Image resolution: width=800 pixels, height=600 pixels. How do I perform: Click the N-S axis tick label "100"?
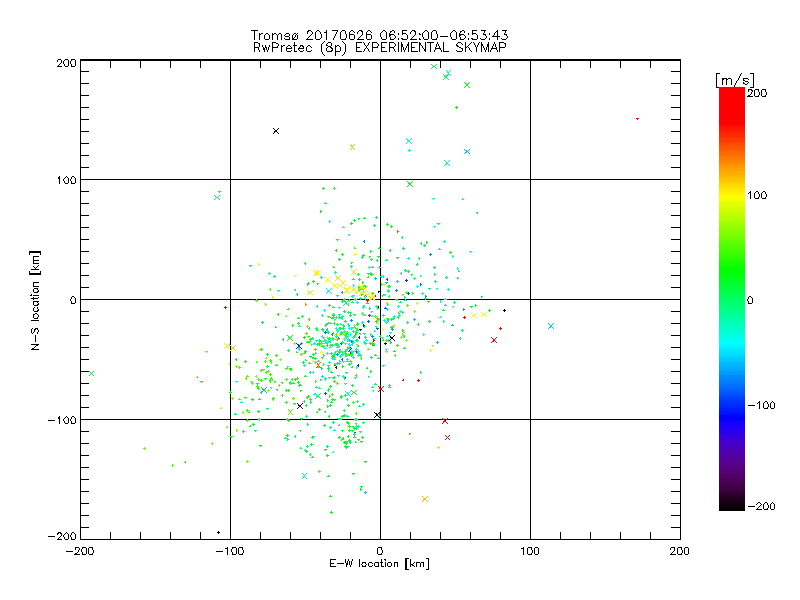[x=66, y=180]
